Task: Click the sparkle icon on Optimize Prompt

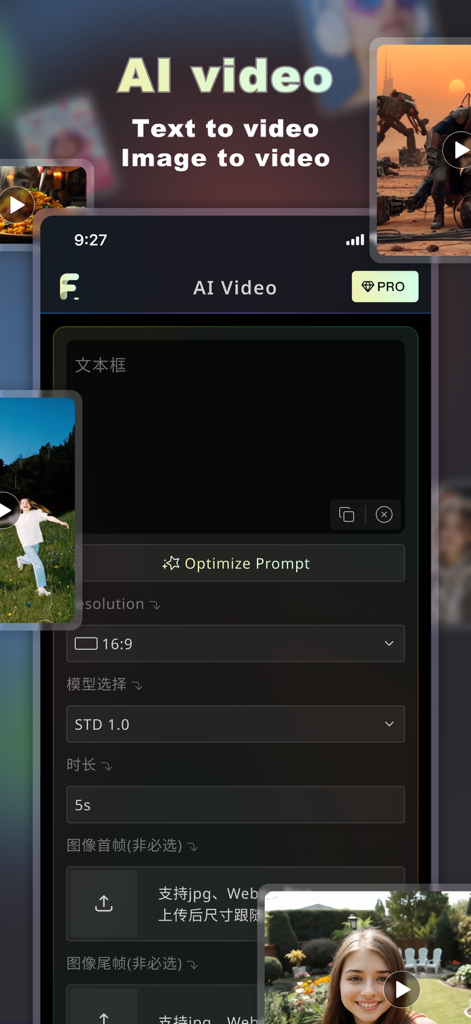Action: coord(171,563)
